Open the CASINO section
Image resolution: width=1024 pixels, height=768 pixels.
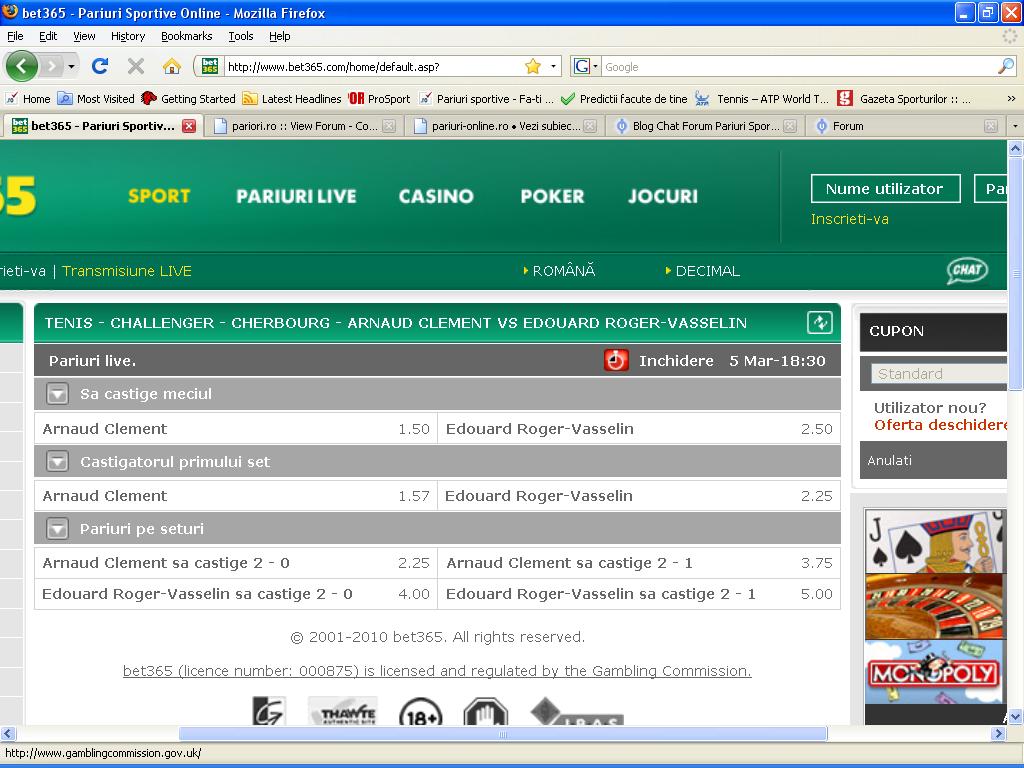click(x=436, y=196)
